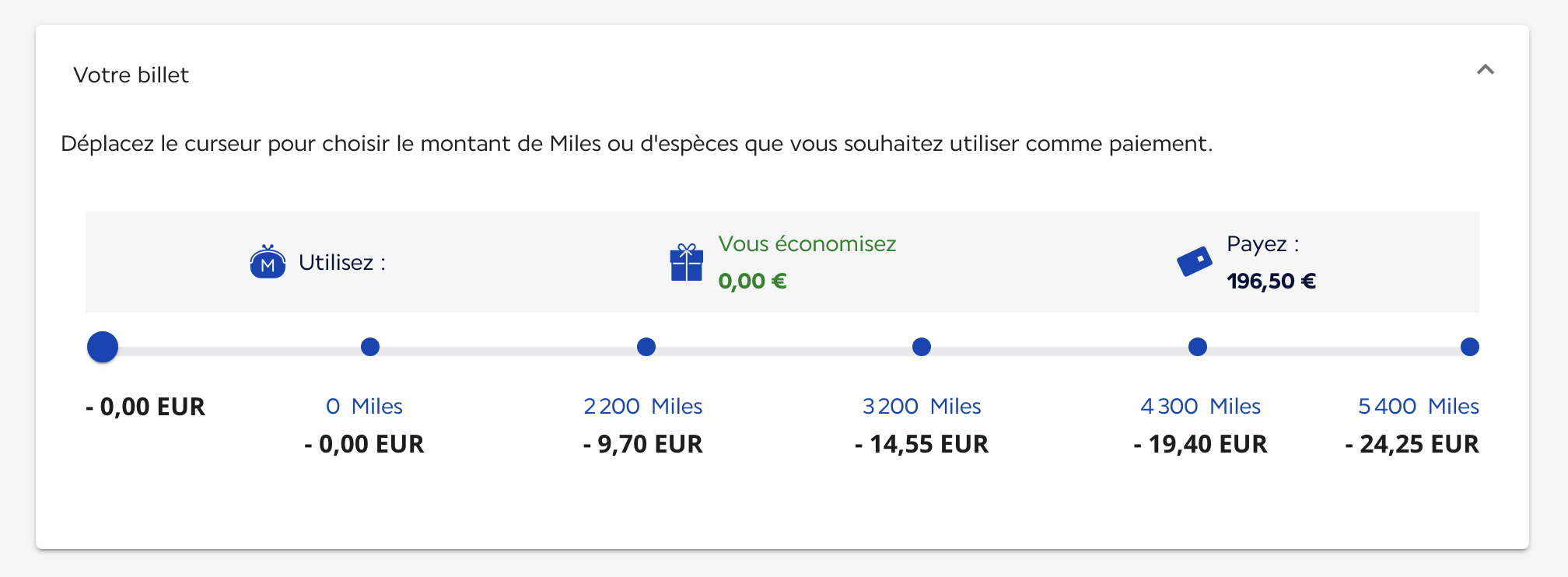
Task: Select the 4 300 Miles slider point
Action: tap(1198, 347)
